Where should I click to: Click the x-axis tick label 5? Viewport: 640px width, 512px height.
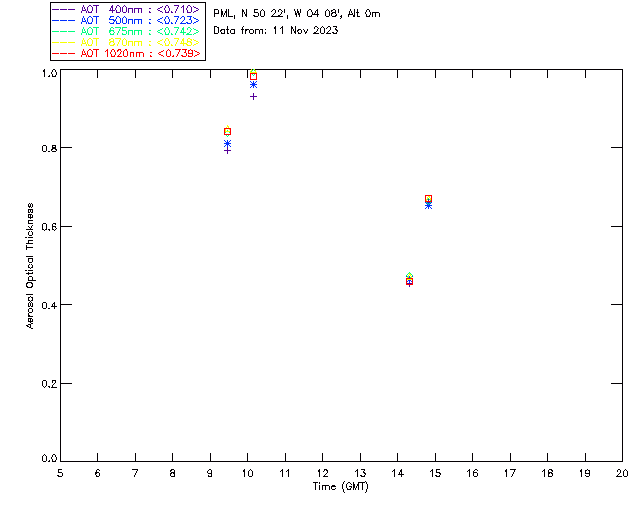60,473
